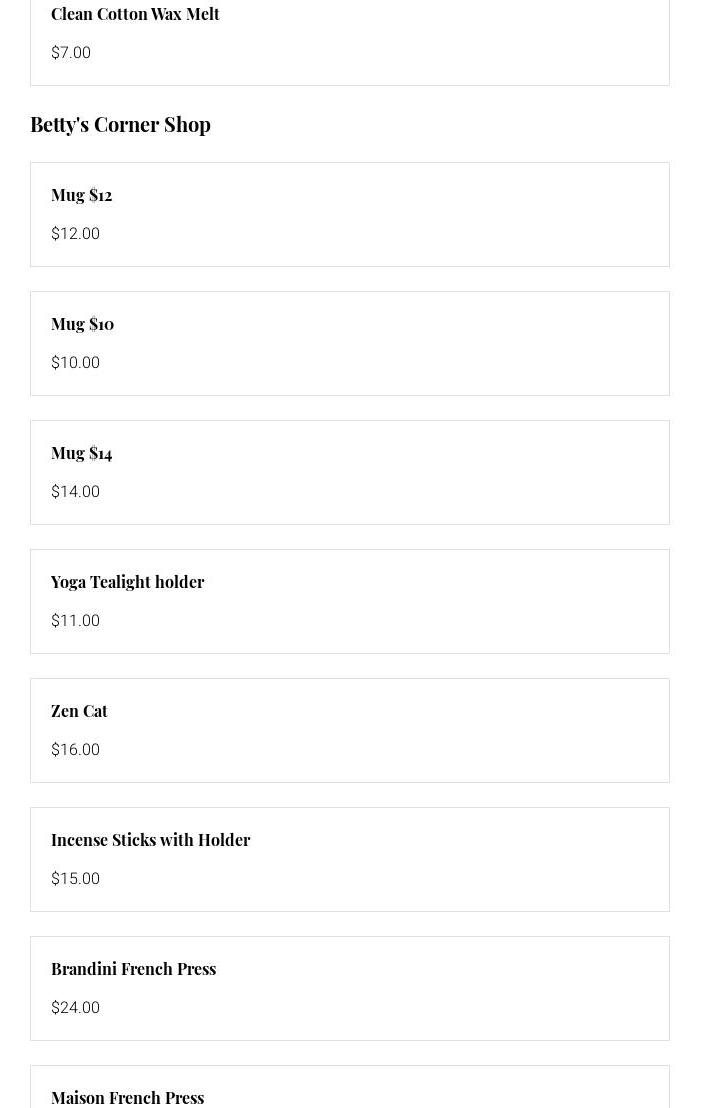
Task: Open the Yoga Tealight holder item
Action: click(x=127, y=582)
